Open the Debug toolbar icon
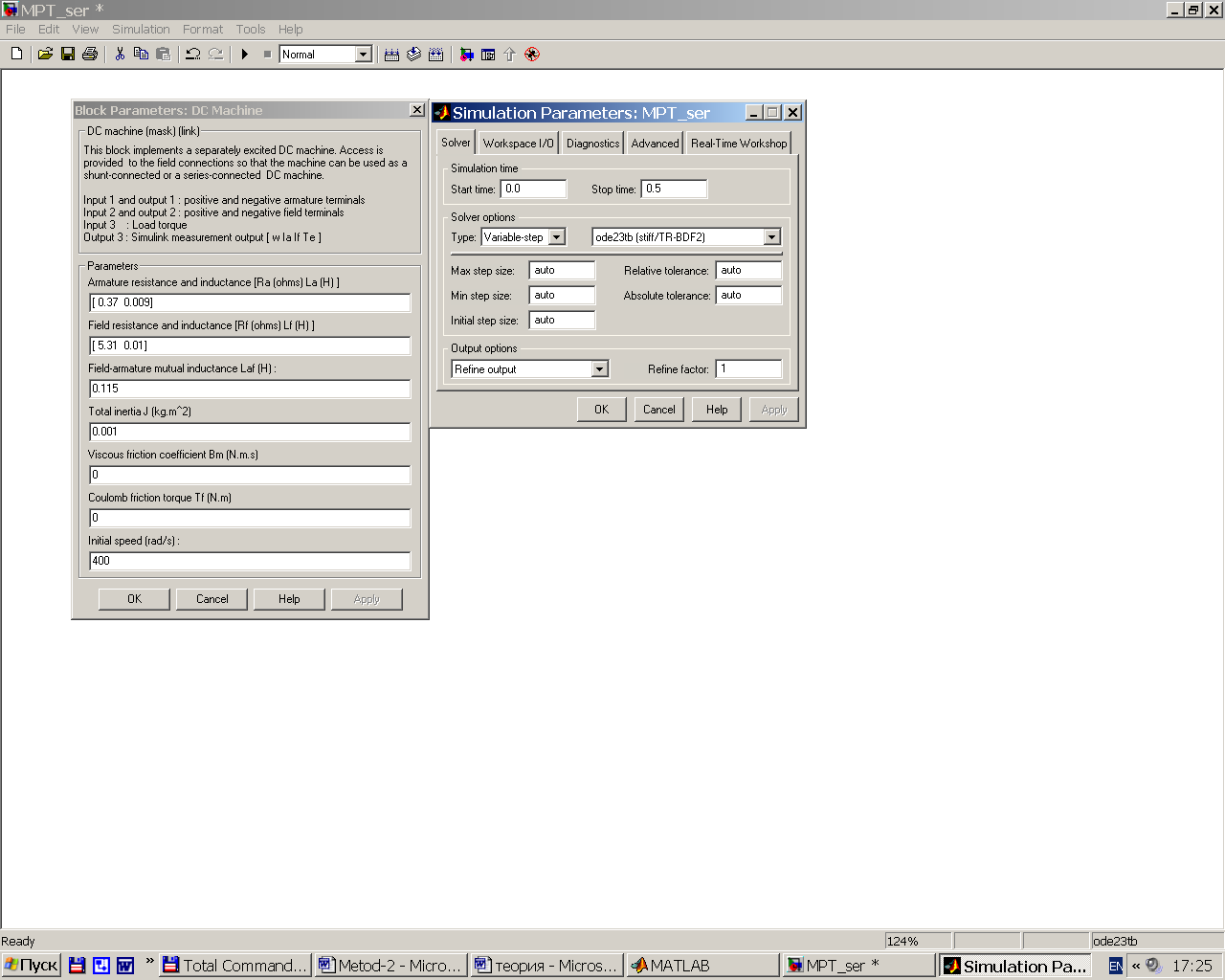Screen dimensions: 1225x980 [x=532, y=55]
